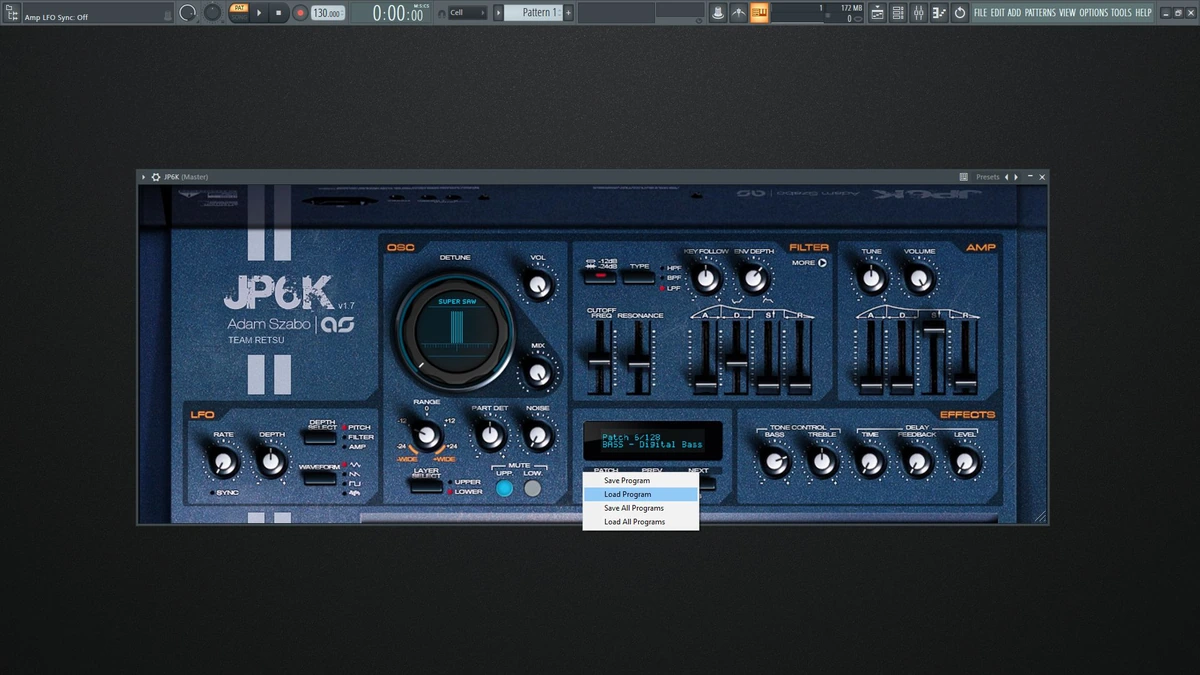Toggle the highlighted orange toolbar icon
Screen dimensions: 1200x675
pos(759,13)
